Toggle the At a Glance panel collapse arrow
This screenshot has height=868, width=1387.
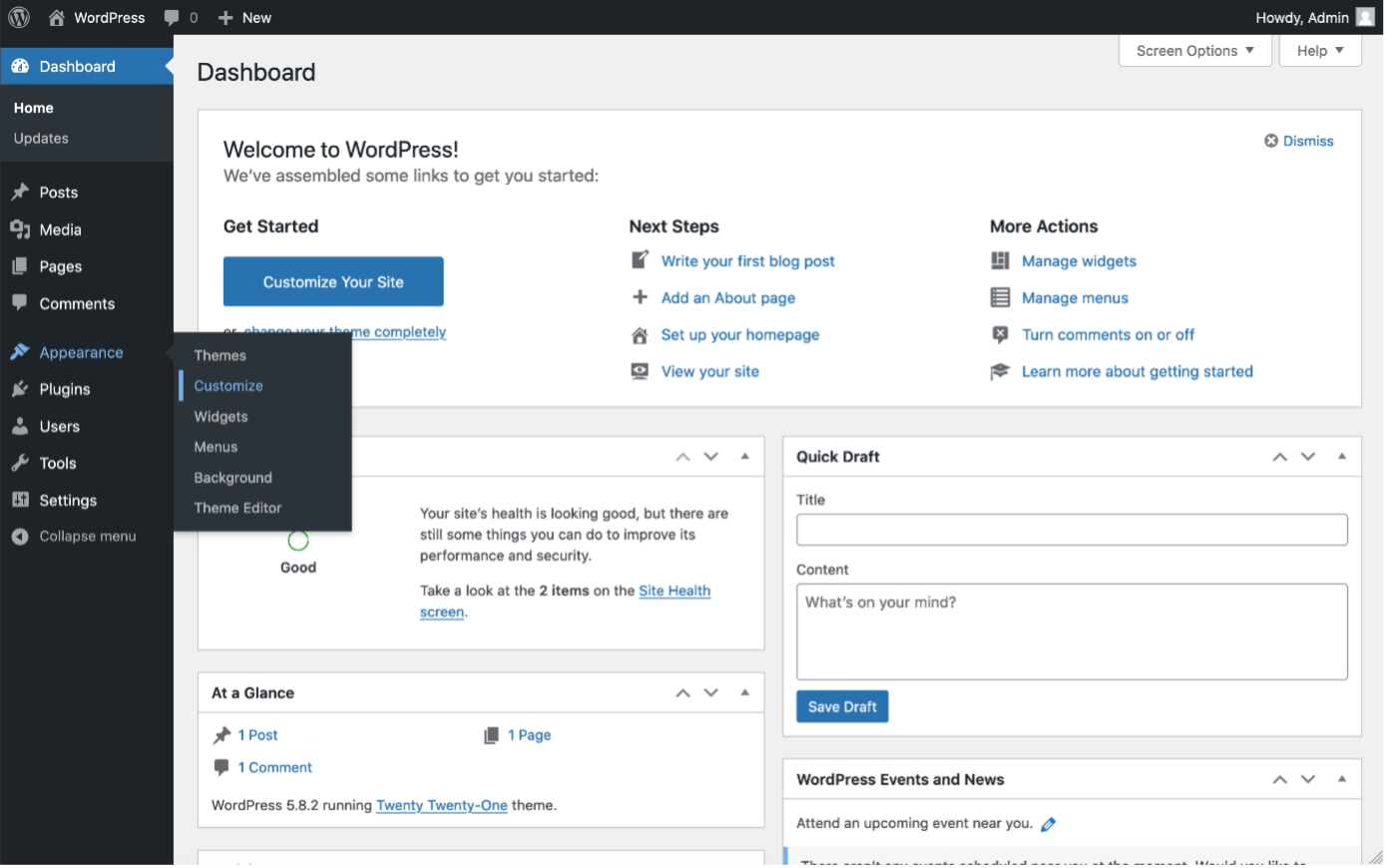tap(744, 692)
